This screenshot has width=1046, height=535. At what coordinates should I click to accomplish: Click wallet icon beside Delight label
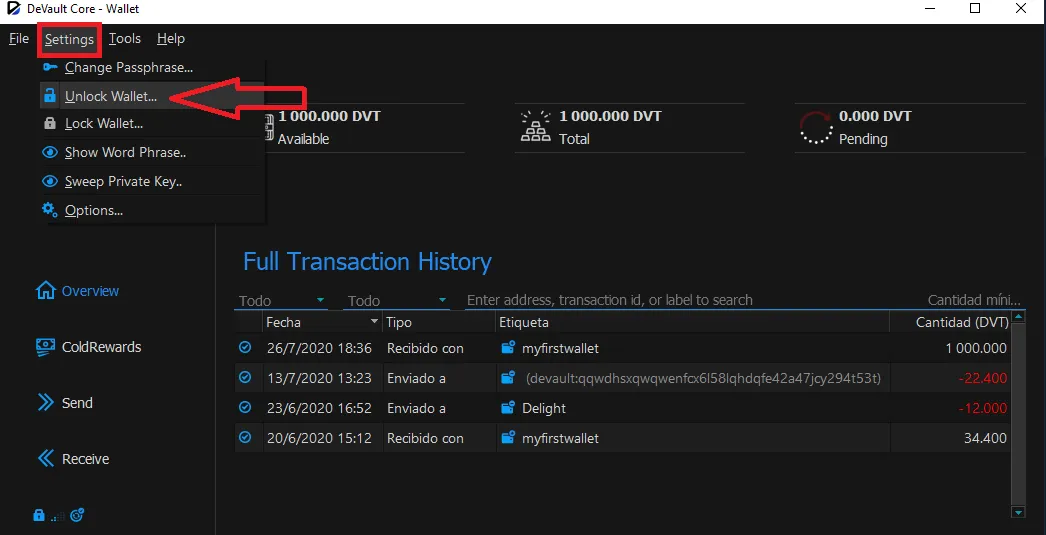click(508, 408)
